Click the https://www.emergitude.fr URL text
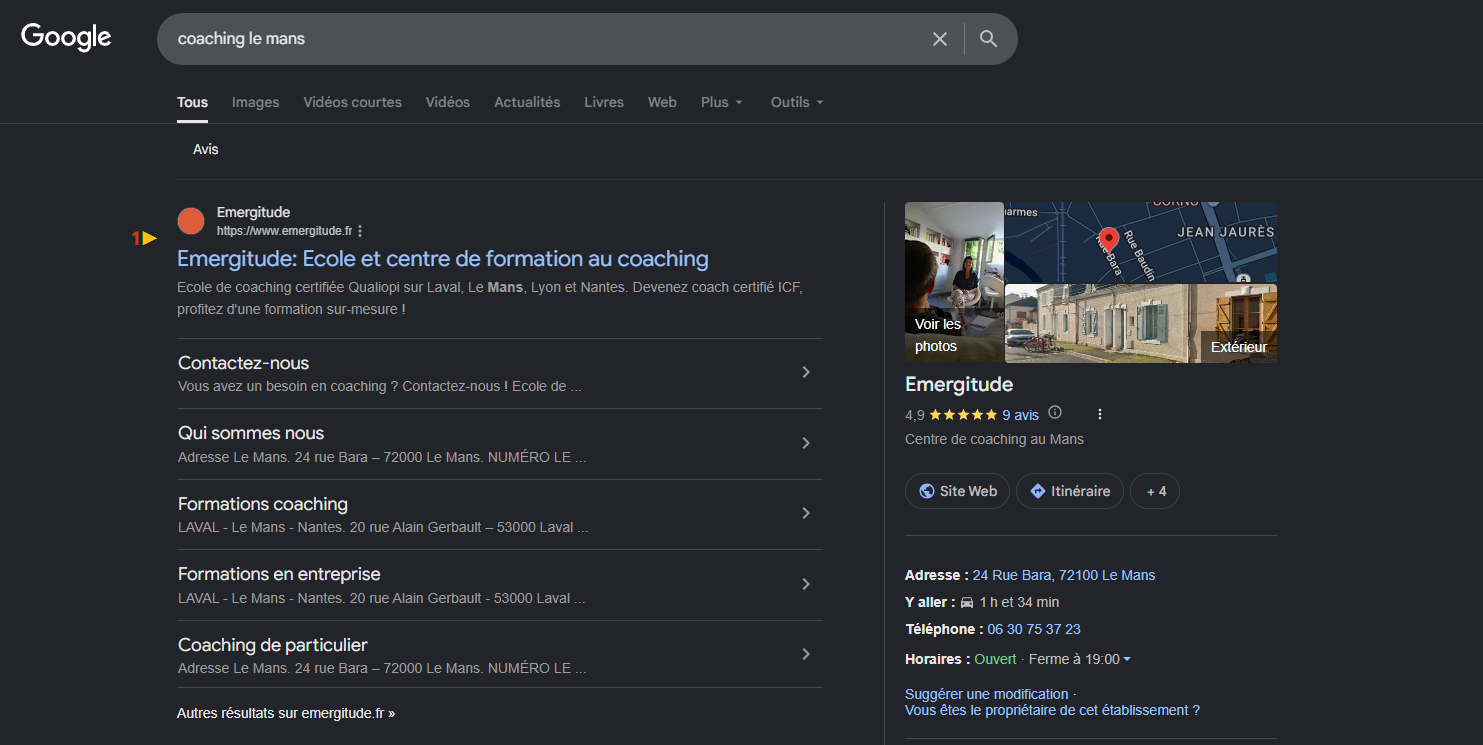 [x=284, y=231]
